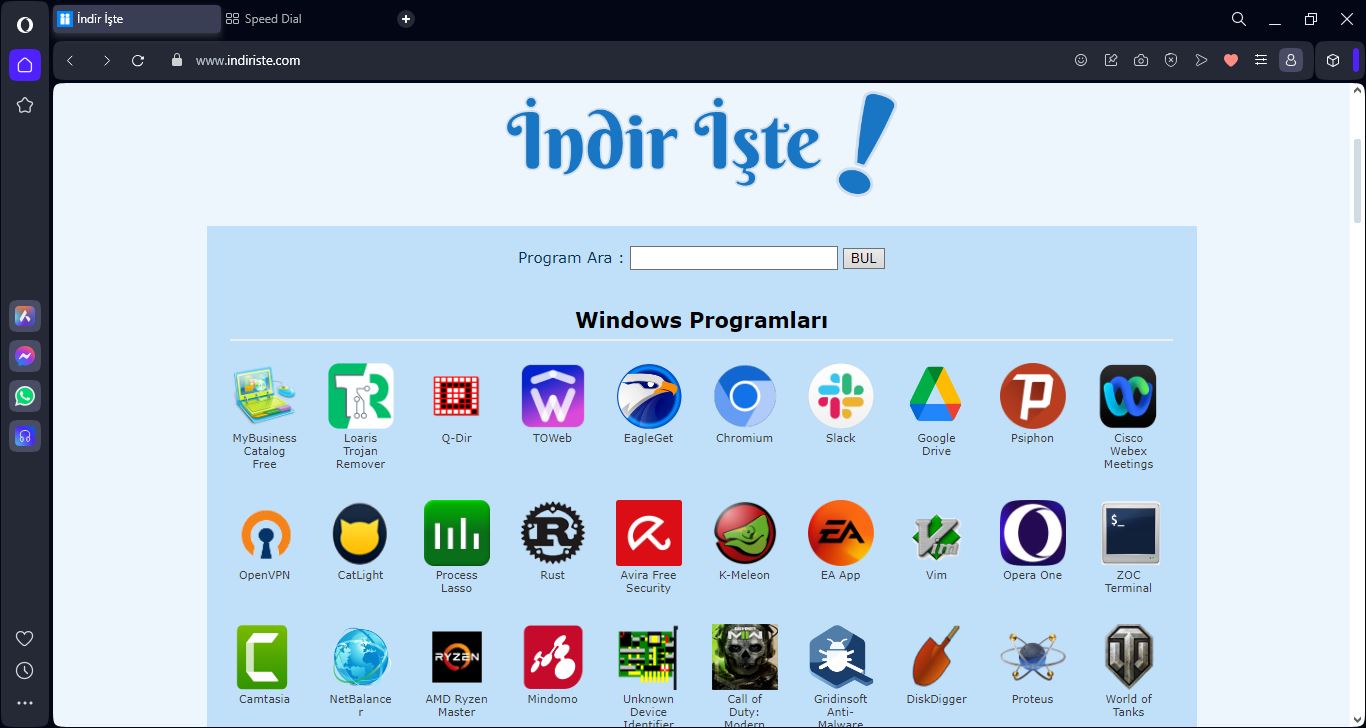Open a new tab with plus button
This screenshot has height=728, width=1366.
405,19
